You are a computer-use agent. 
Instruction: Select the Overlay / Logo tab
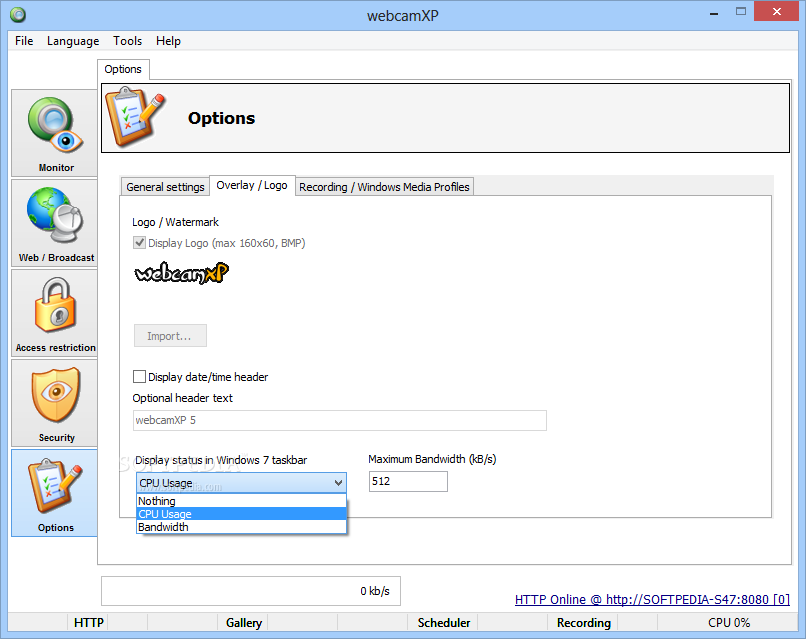tap(252, 185)
